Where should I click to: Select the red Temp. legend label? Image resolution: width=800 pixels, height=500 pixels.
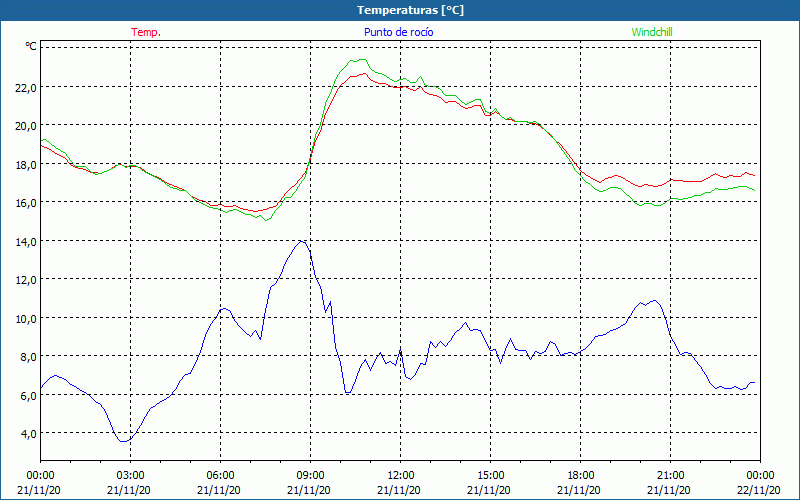[146, 32]
